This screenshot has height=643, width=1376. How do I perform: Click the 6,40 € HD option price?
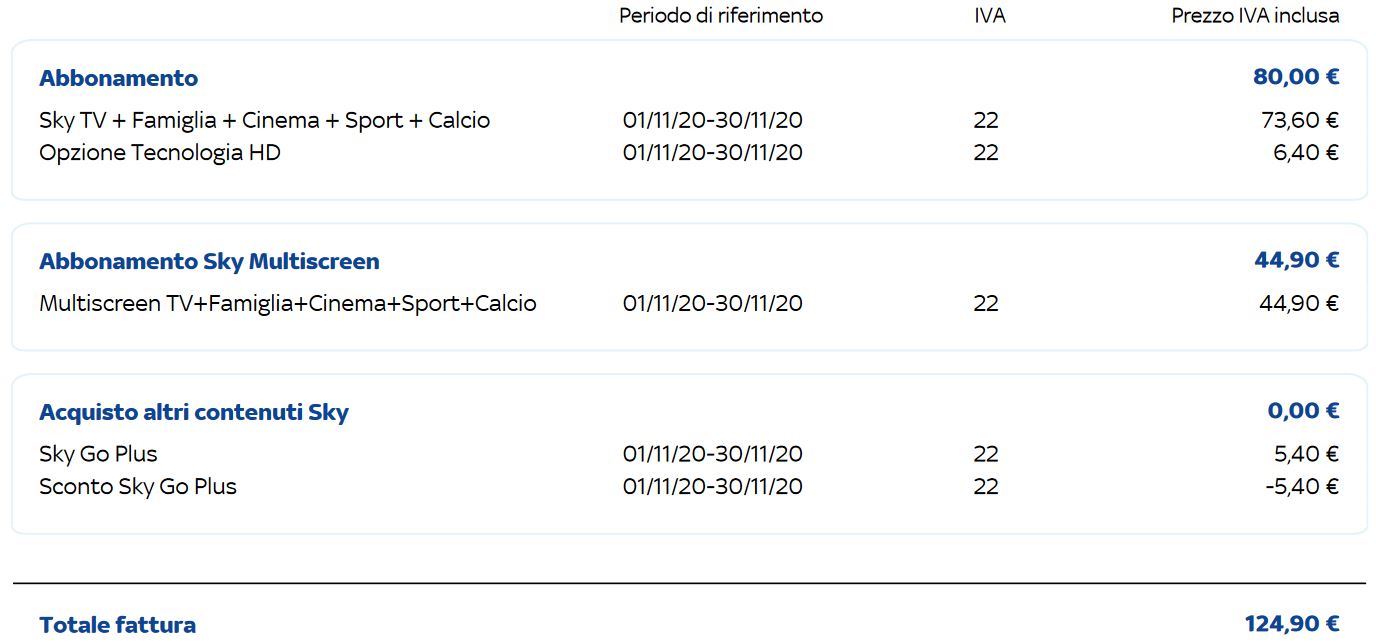(x=1306, y=153)
